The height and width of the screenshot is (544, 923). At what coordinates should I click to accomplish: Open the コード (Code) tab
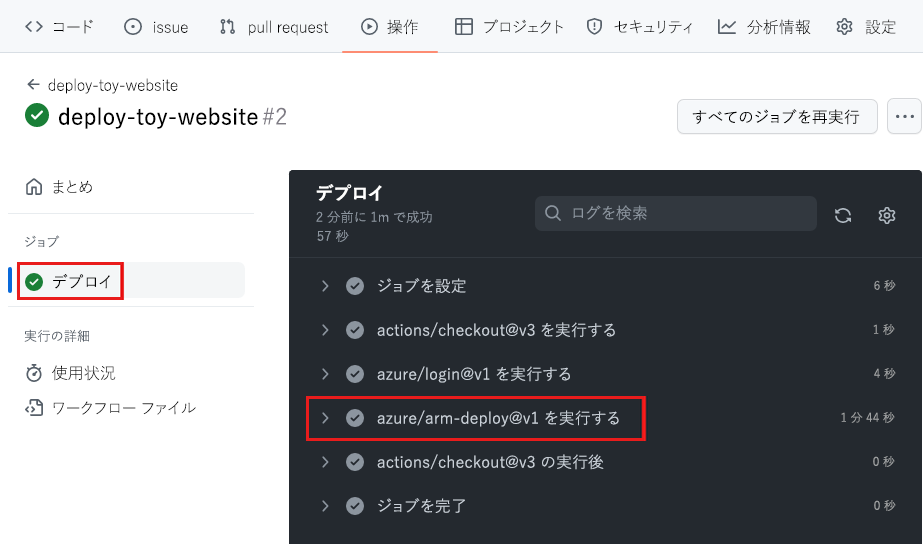tap(59, 26)
